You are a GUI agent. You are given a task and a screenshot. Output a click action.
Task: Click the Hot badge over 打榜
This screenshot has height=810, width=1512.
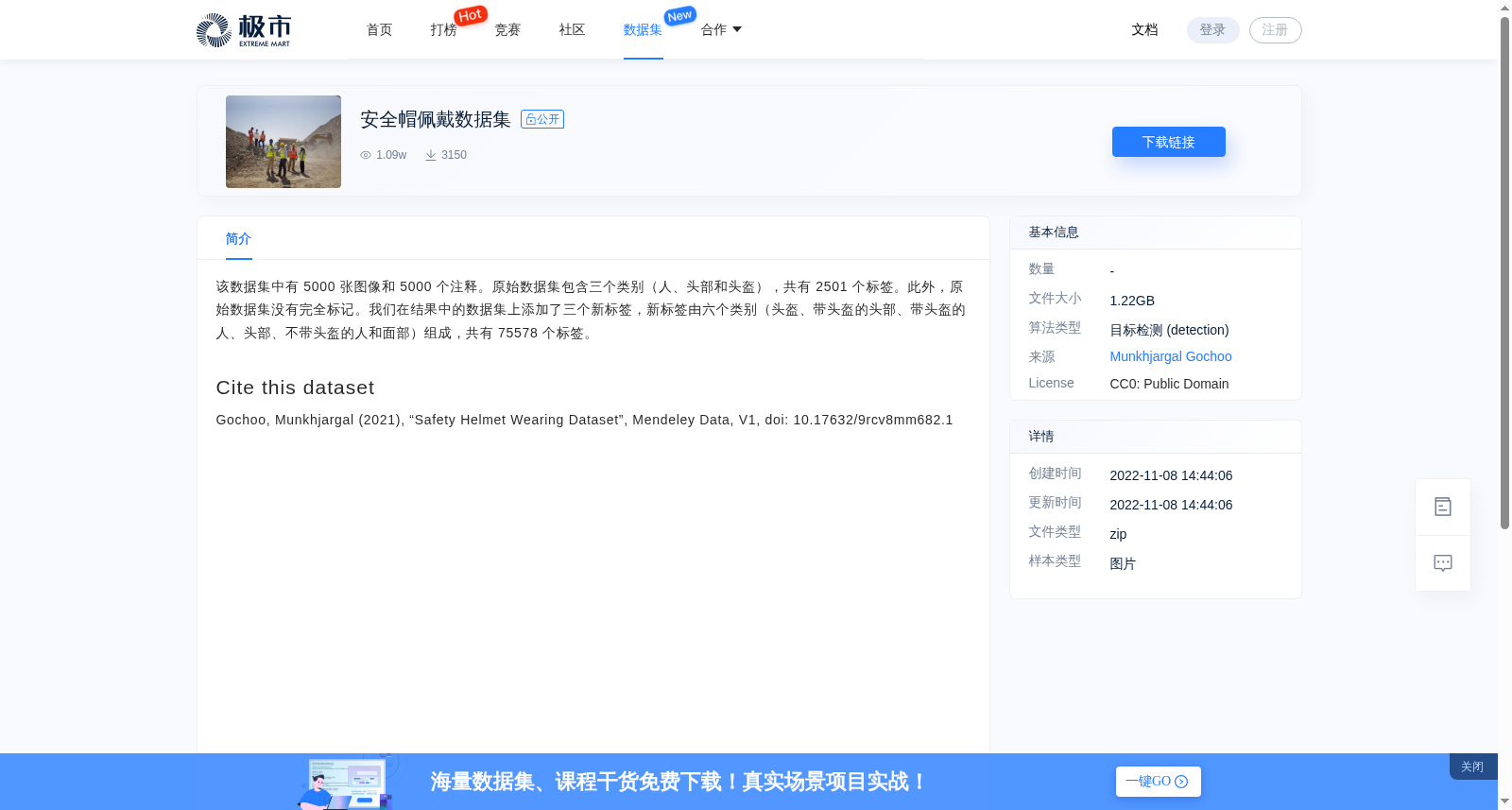pyautogui.click(x=471, y=15)
